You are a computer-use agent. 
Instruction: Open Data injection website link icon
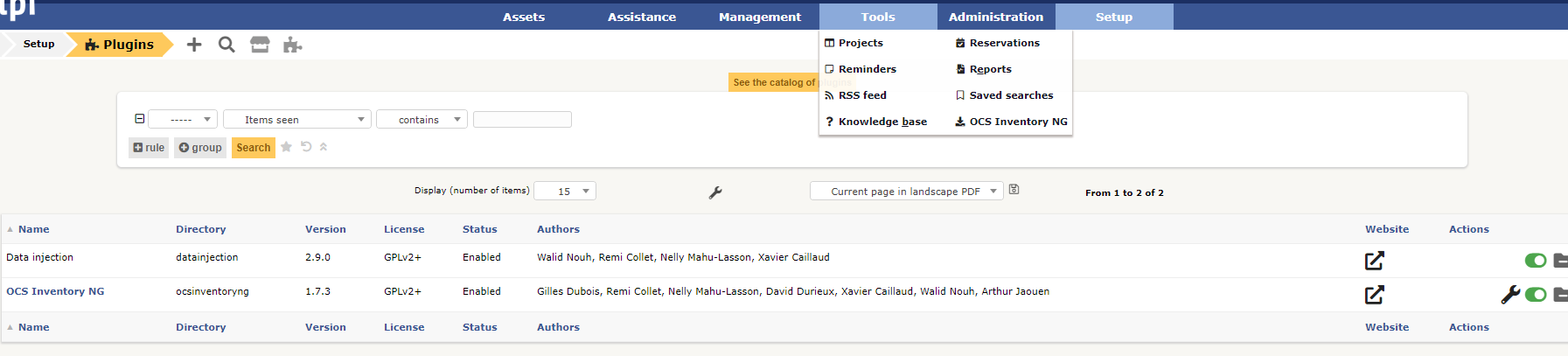point(1374,261)
